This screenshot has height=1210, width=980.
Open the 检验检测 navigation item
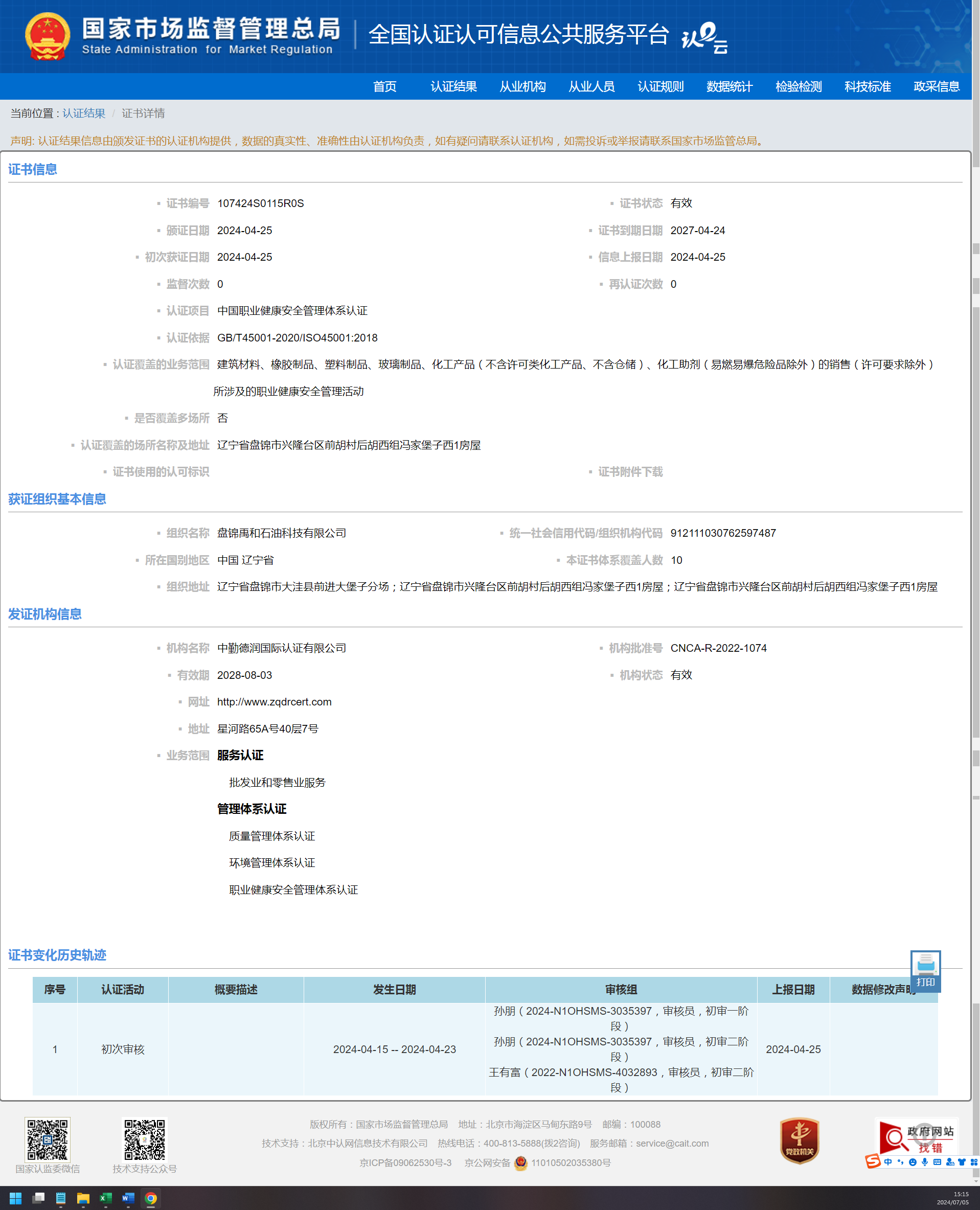(x=799, y=86)
